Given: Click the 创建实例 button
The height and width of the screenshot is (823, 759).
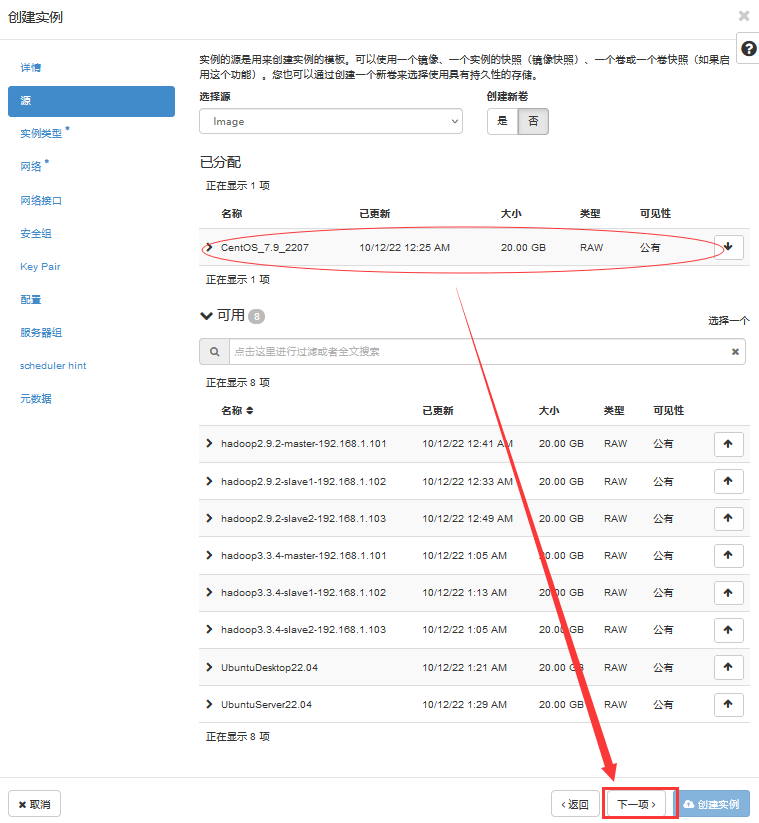Looking at the screenshot, I should tap(712, 804).
